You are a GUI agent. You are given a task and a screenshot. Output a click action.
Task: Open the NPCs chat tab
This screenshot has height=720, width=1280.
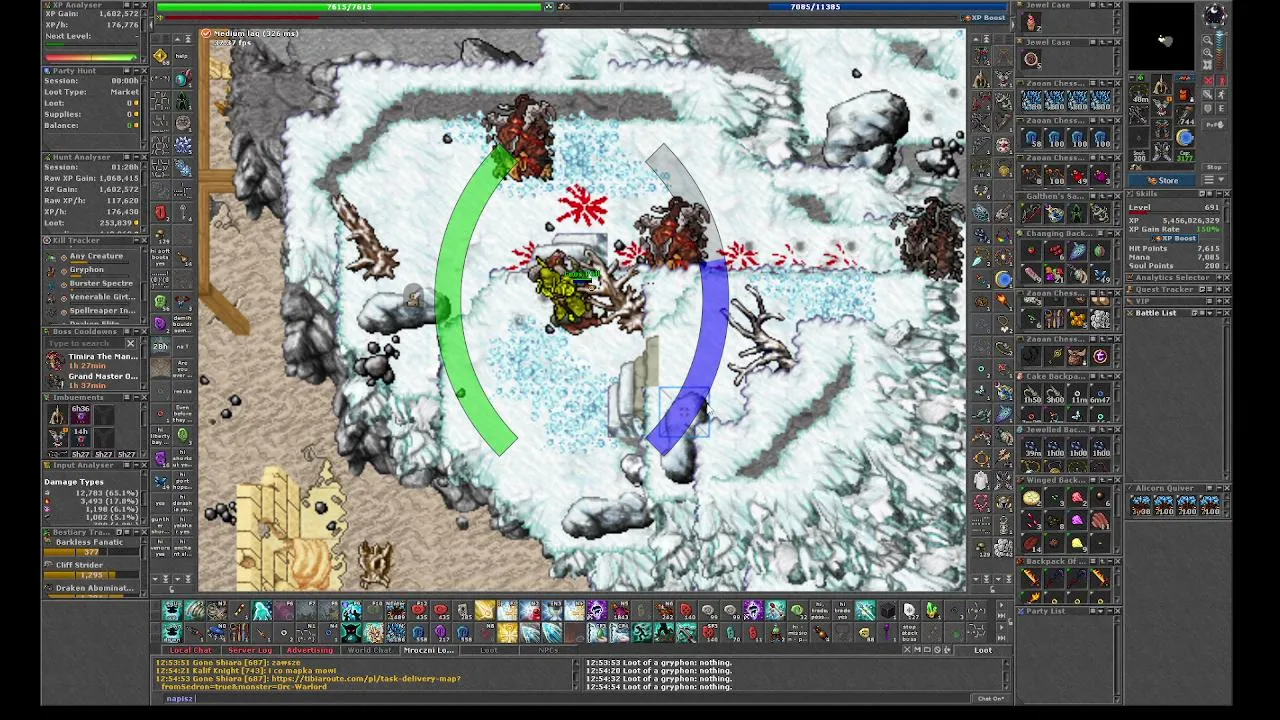click(x=548, y=650)
